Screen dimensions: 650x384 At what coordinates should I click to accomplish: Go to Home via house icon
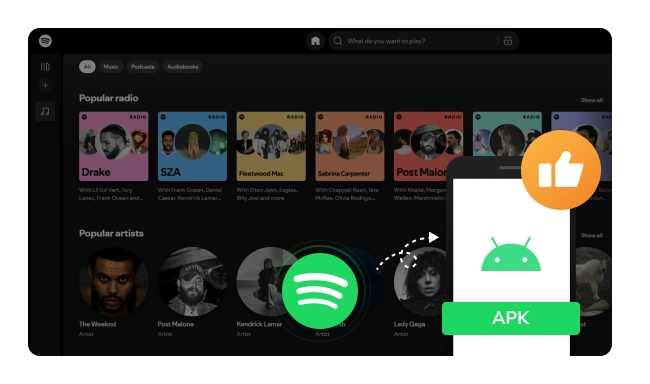coord(315,41)
